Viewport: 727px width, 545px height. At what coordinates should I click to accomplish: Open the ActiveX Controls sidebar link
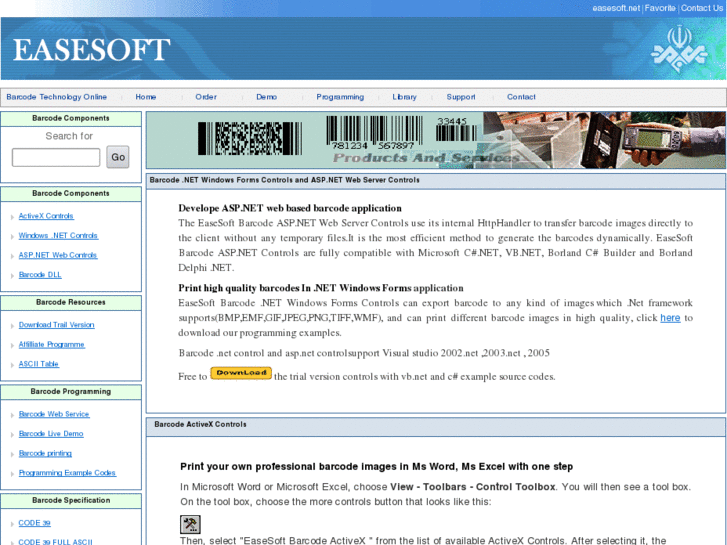(46, 216)
